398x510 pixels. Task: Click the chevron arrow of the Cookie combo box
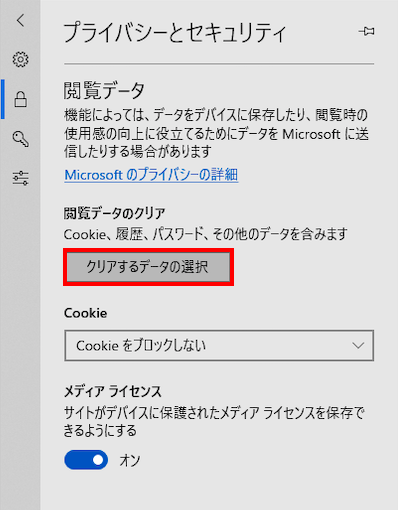click(358, 346)
